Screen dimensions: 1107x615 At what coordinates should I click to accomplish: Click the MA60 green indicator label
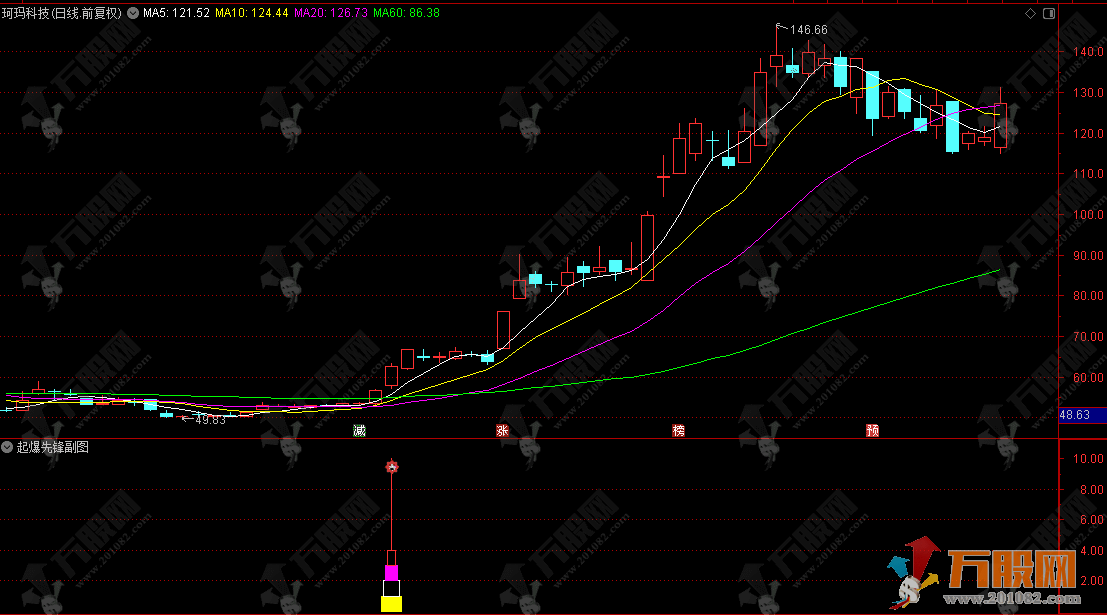pyautogui.click(x=406, y=13)
